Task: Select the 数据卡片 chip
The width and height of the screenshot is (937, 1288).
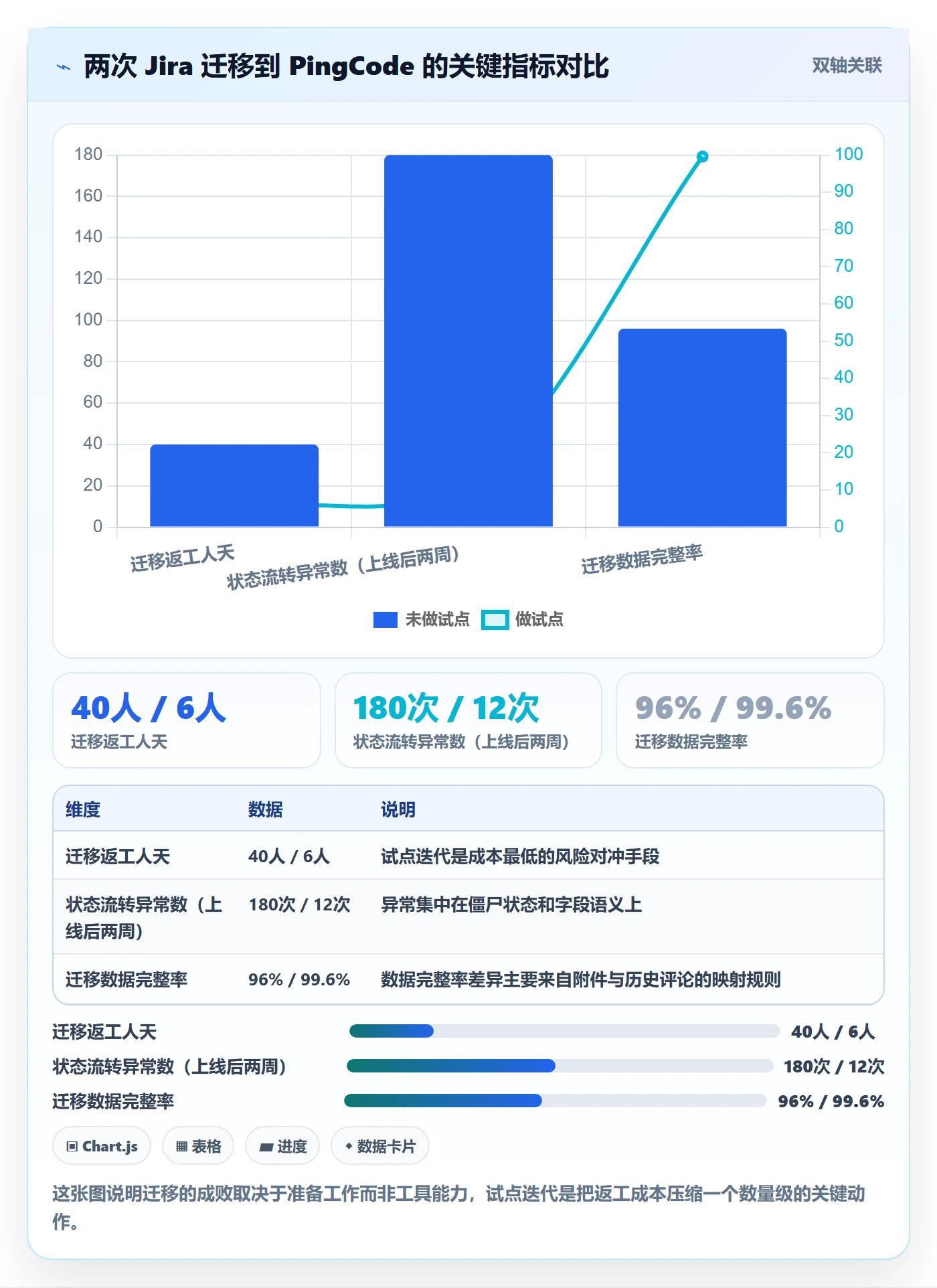Action: pyautogui.click(x=380, y=1146)
